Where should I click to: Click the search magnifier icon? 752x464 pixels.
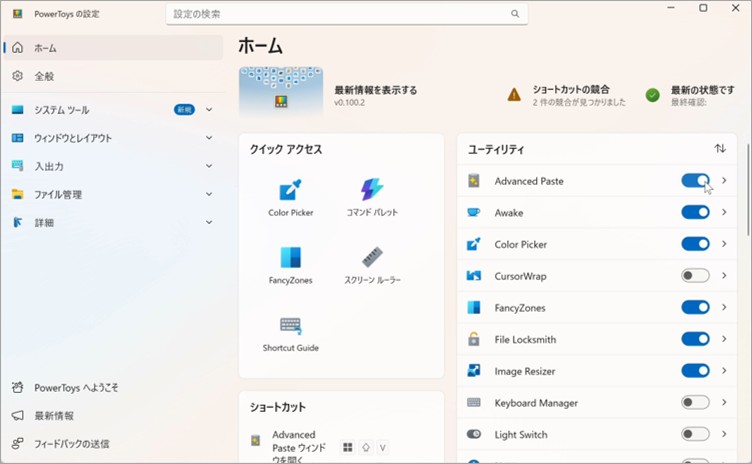click(515, 14)
